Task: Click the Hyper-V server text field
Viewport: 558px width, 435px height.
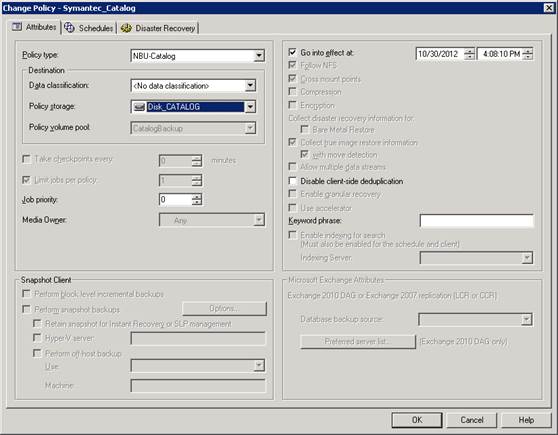Action: (x=198, y=338)
